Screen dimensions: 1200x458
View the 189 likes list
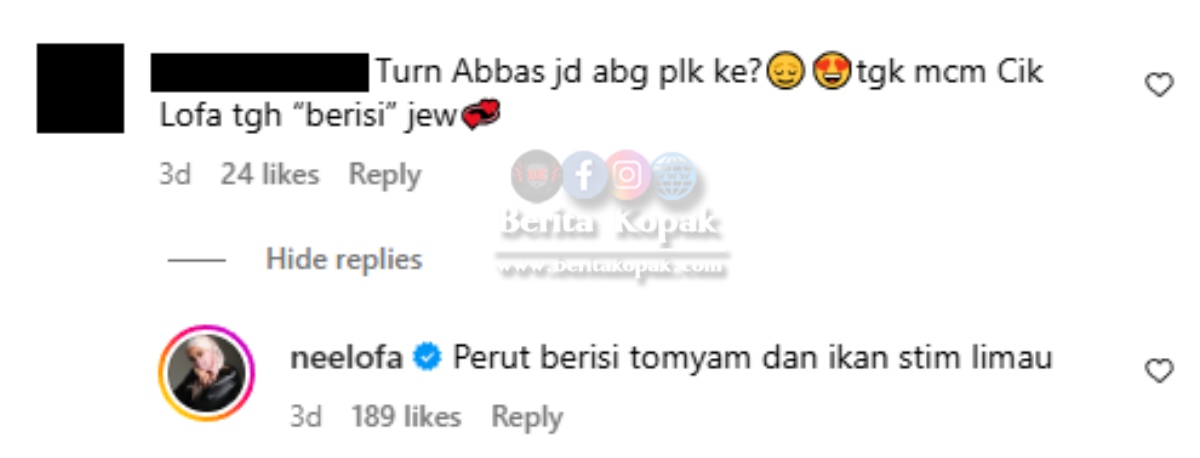pyautogui.click(x=406, y=417)
